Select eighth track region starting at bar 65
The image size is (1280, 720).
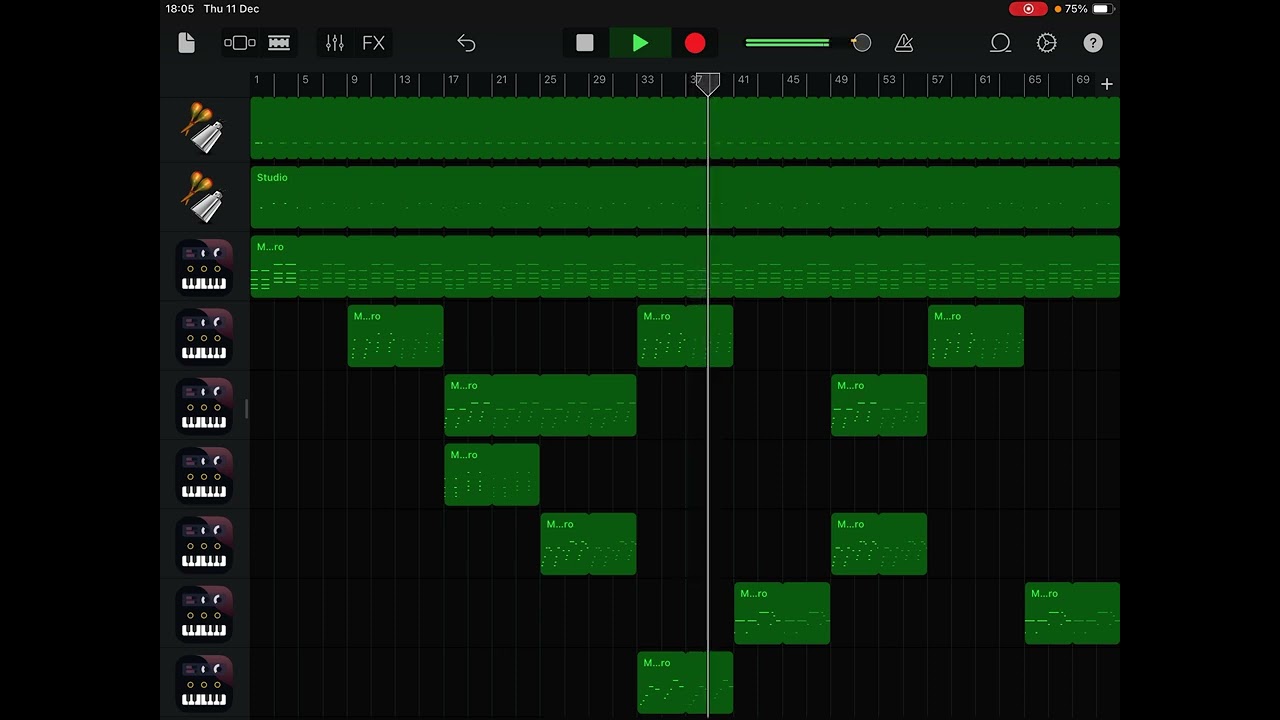pos(1072,613)
